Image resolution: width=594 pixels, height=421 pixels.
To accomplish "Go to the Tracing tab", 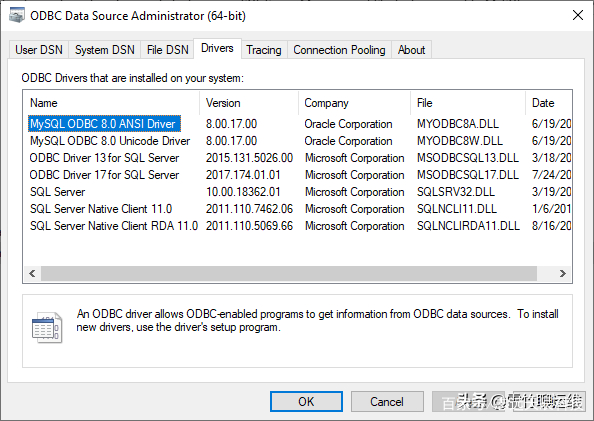I will point(264,50).
